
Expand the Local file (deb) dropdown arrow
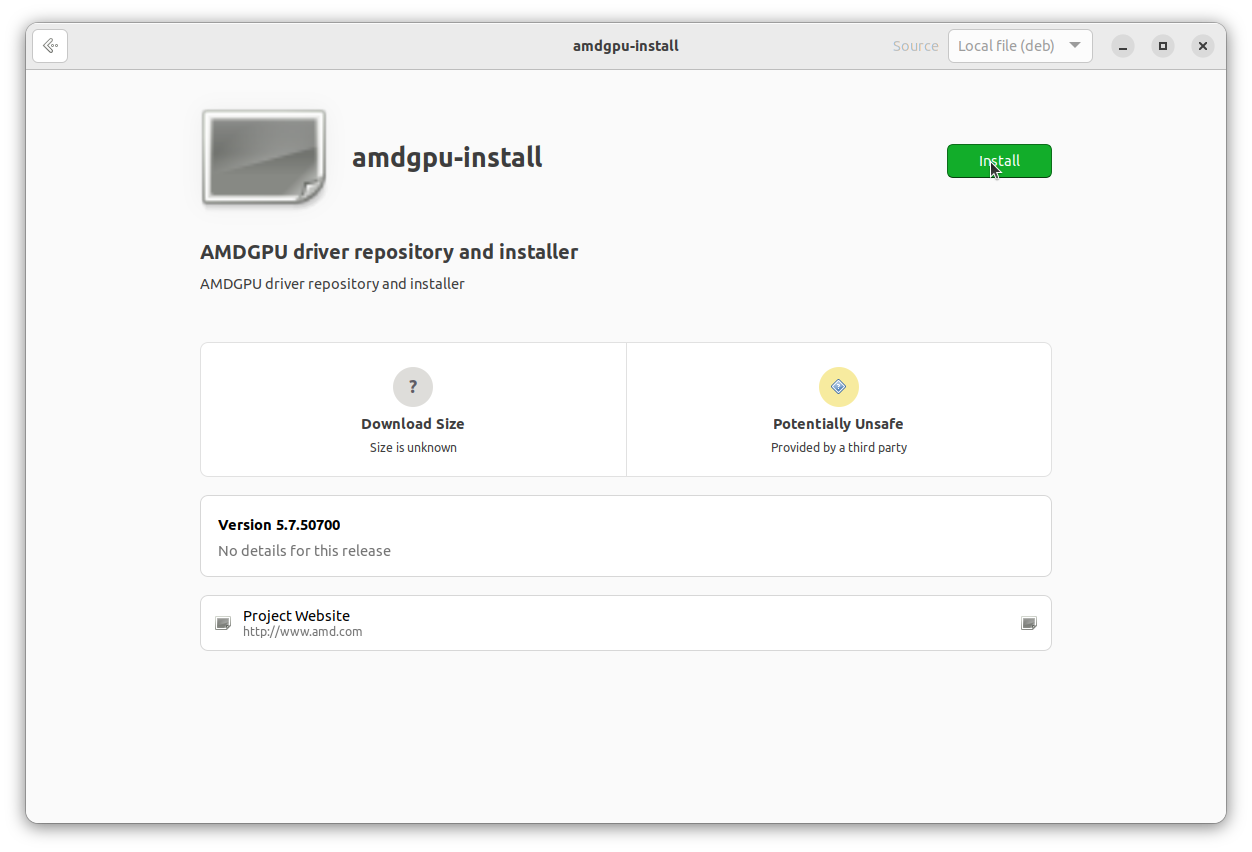(1076, 45)
